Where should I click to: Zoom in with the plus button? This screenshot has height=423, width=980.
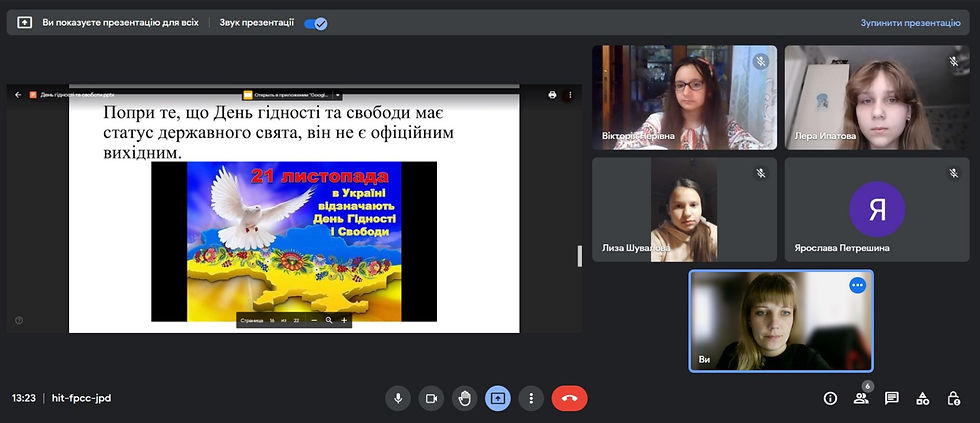point(344,321)
